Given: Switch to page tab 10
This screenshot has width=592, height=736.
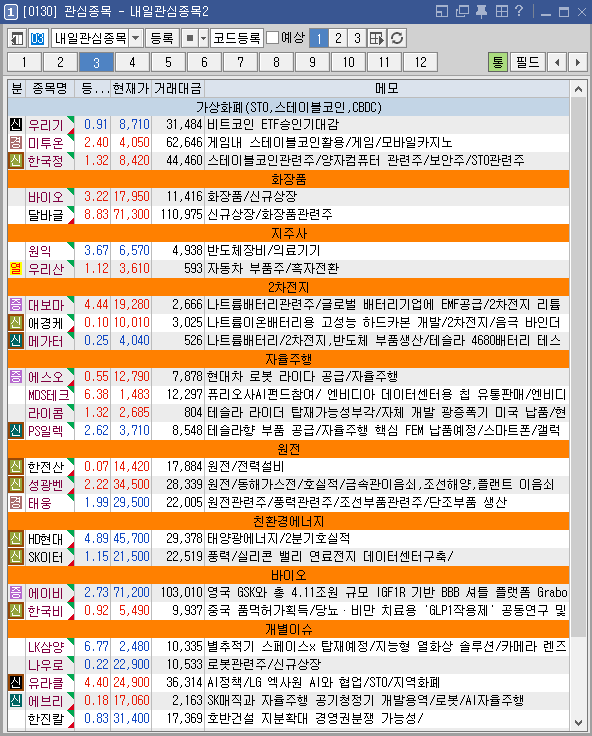Looking at the screenshot, I should (348, 62).
